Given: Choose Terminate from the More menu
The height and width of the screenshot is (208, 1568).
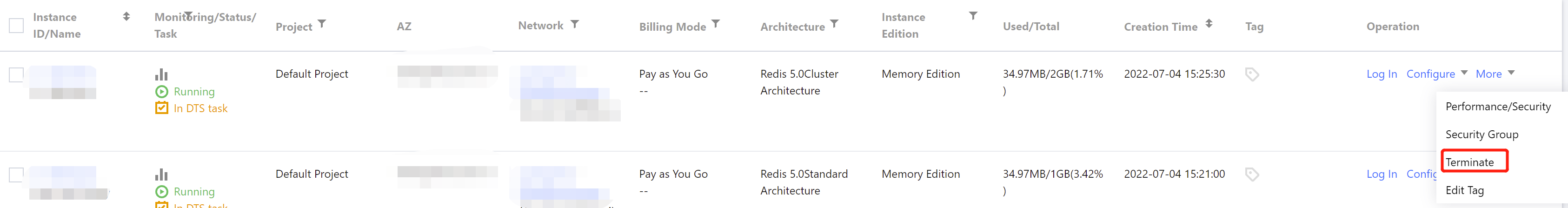Looking at the screenshot, I should click(1469, 162).
